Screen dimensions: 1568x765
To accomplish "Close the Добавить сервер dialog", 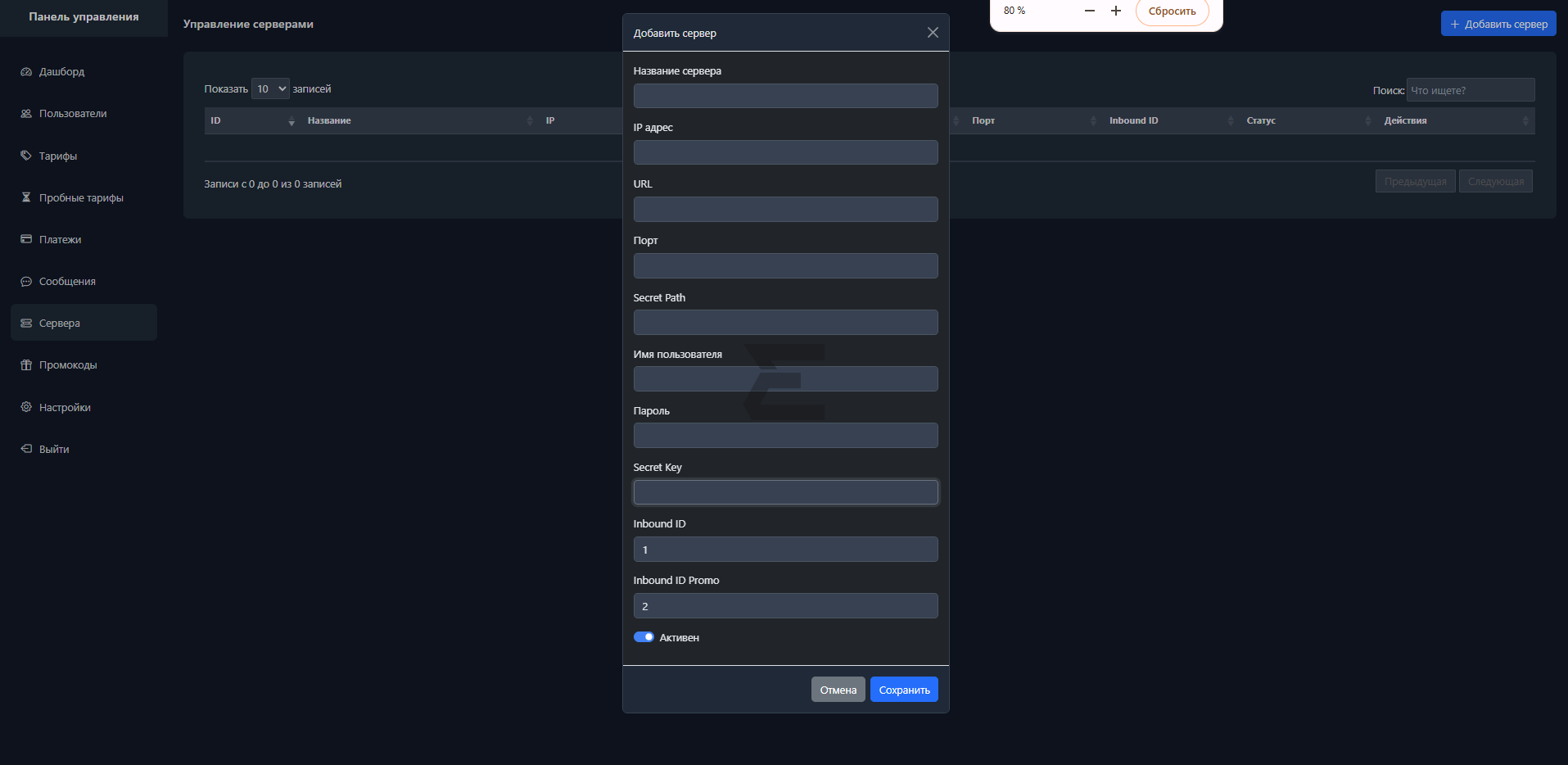I will tap(933, 33).
